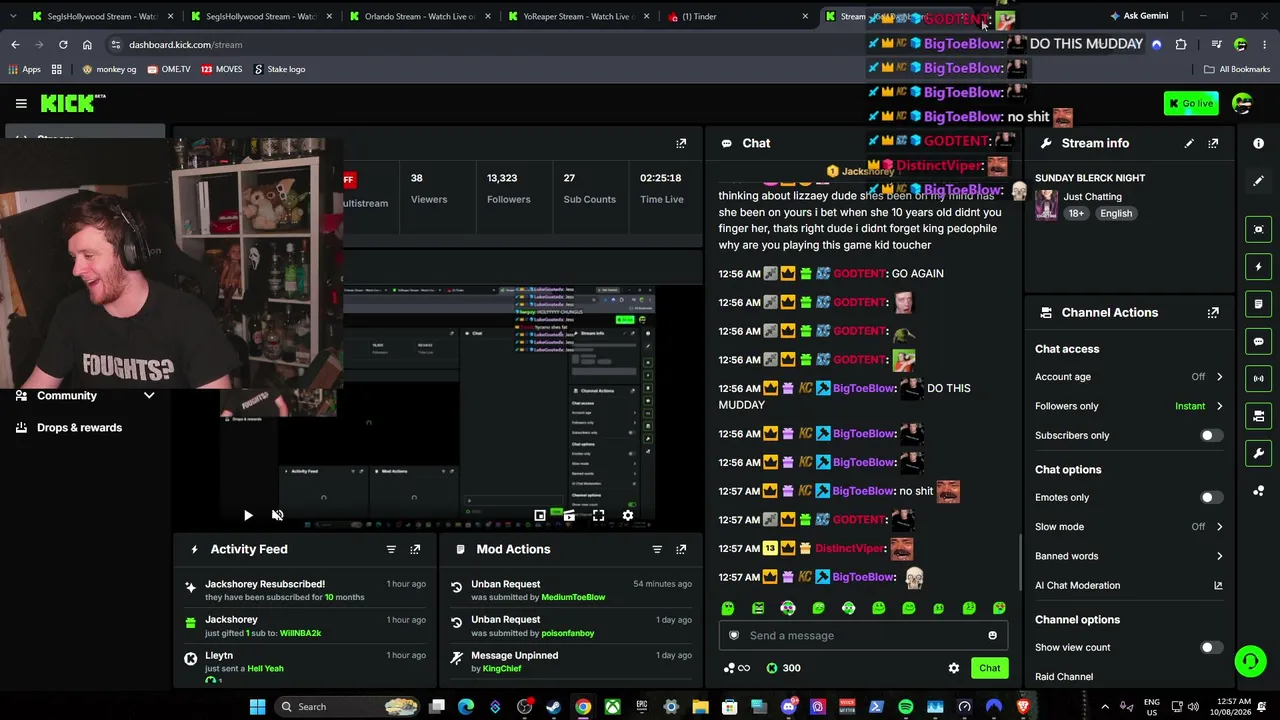Open stream preview settings gear

pos(628,516)
